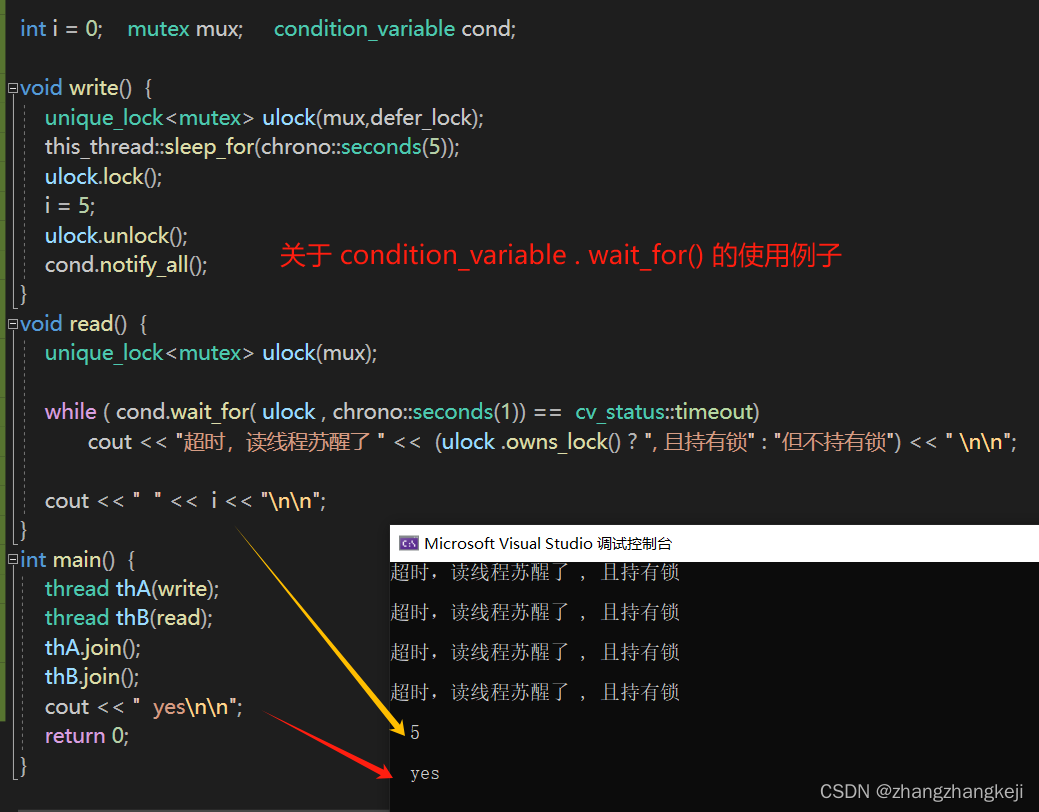Click the console icon in debug window title
The height and width of the screenshot is (812, 1039).
408,544
